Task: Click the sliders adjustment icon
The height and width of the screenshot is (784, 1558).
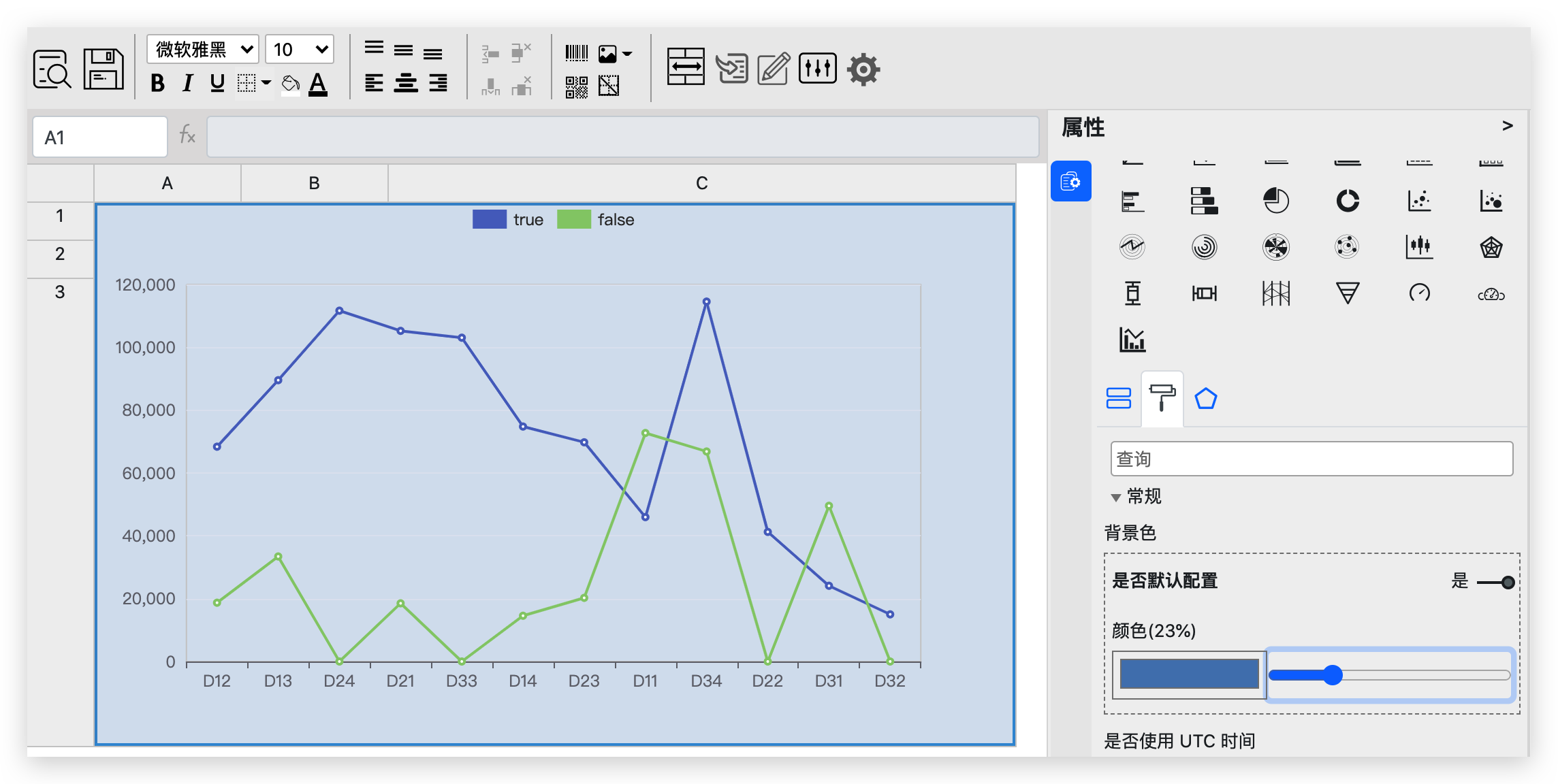Action: pyautogui.click(x=817, y=68)
